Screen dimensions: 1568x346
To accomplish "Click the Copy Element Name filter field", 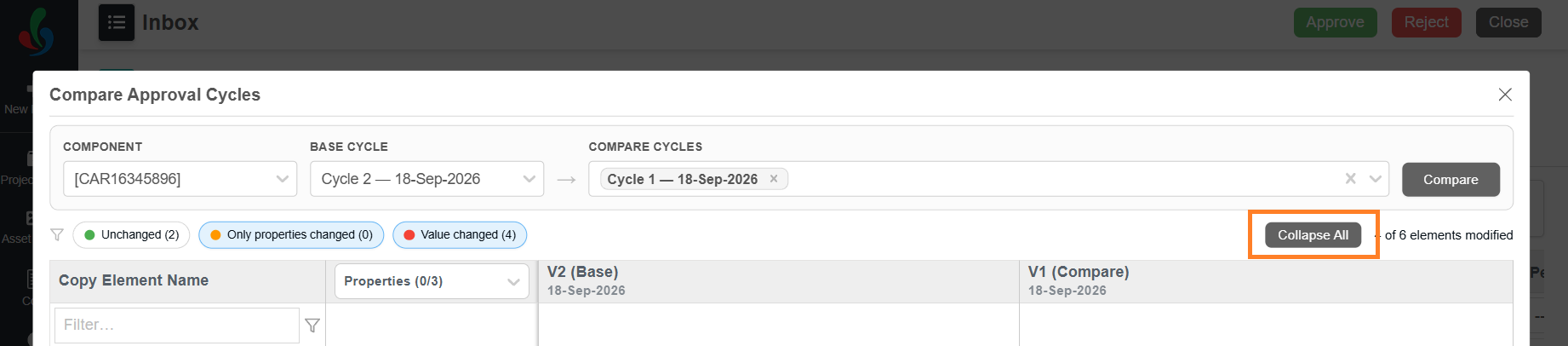I will pos(177,326).
